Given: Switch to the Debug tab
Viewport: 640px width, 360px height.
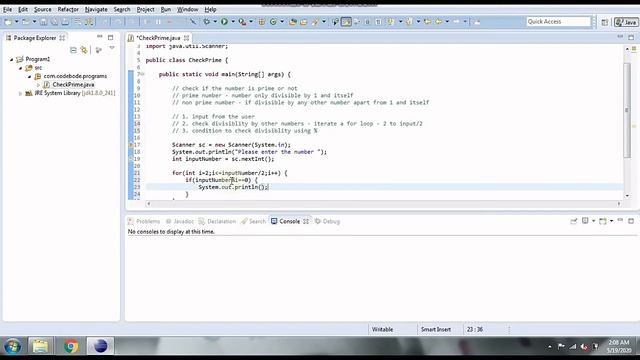Looking at the screenshot, I should point(327,221).
